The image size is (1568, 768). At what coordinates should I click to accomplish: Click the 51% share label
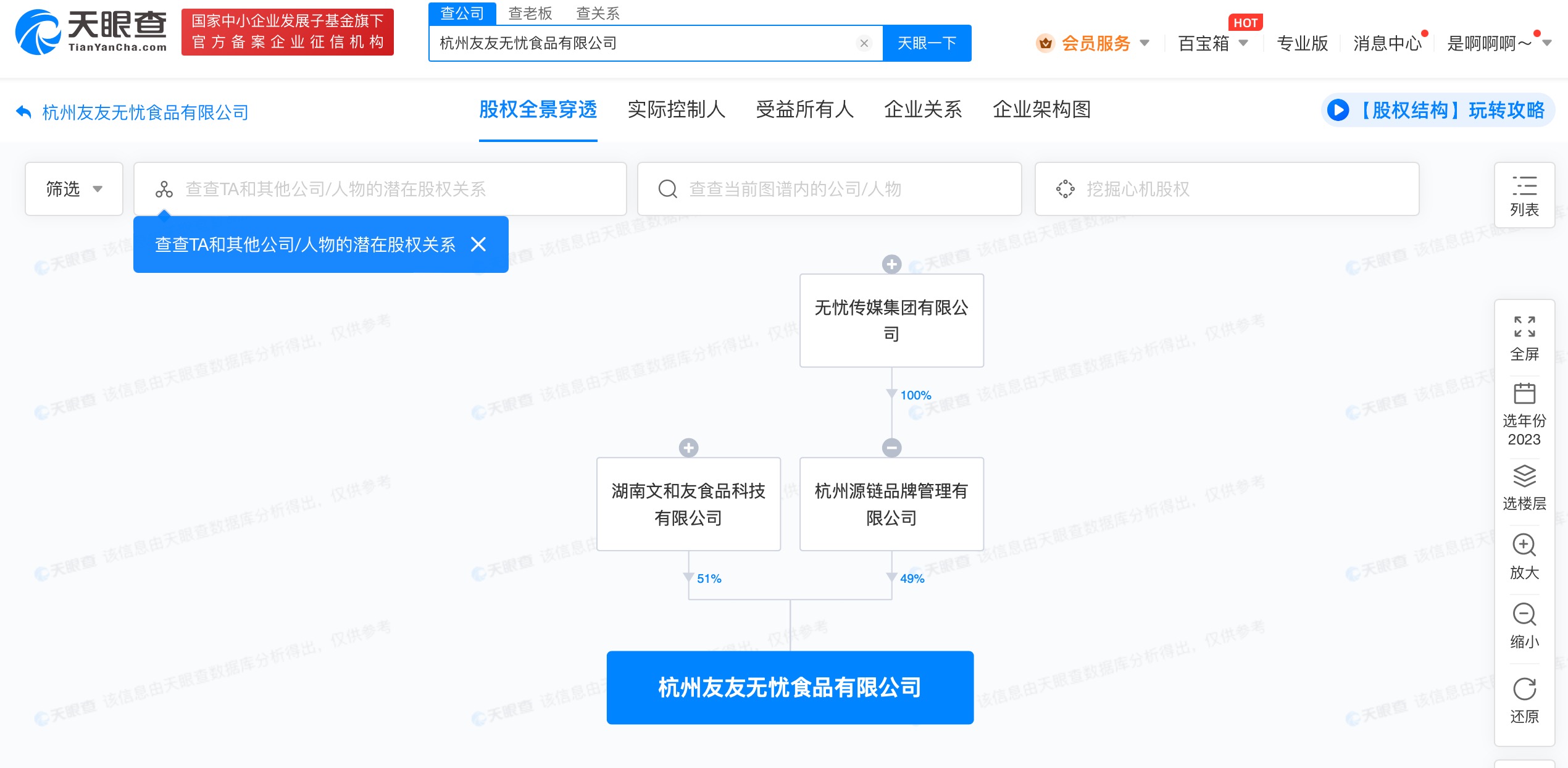click(709, 578)
